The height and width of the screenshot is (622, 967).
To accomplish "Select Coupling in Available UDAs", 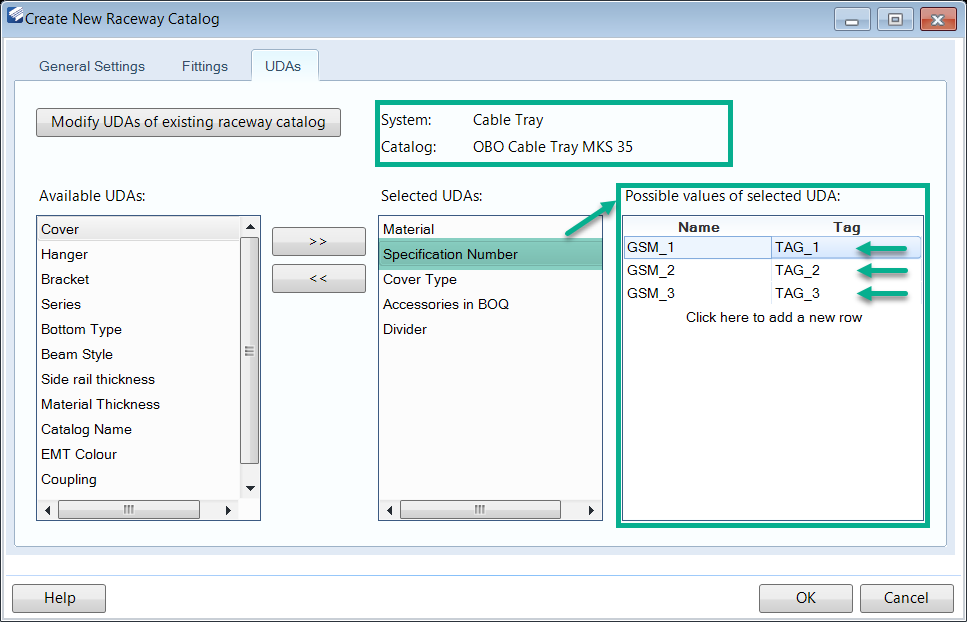I will point(139,479).
